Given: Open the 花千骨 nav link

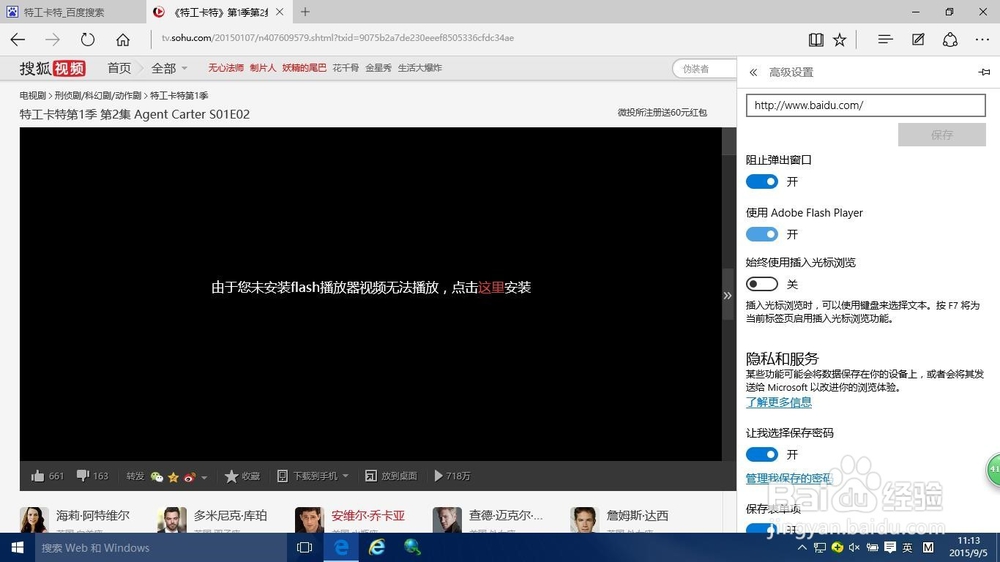Looking at the screenshot, I should point(345,68).
